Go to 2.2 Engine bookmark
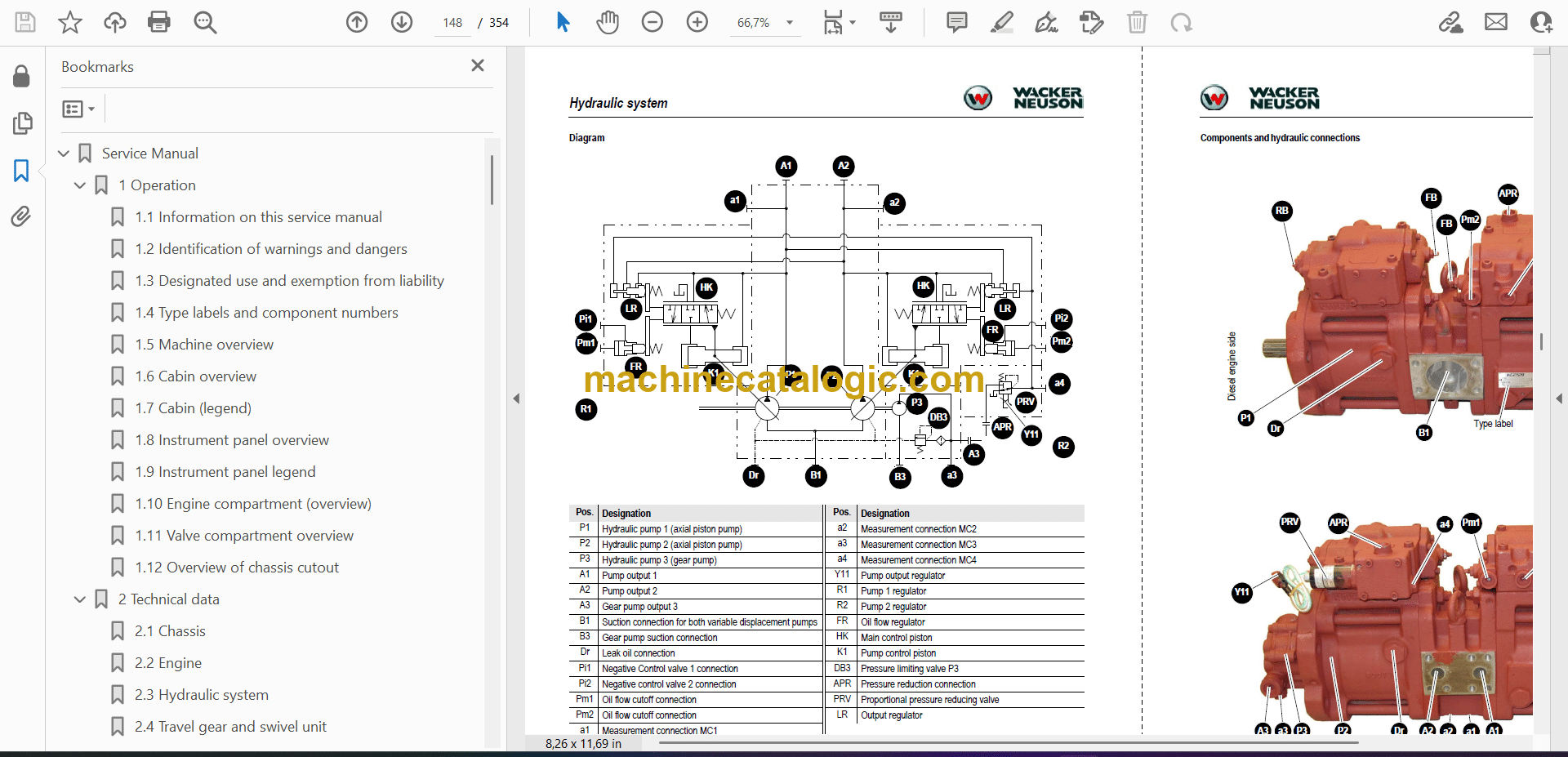Screen dimensions: 1568x757 tap(168, 663)
